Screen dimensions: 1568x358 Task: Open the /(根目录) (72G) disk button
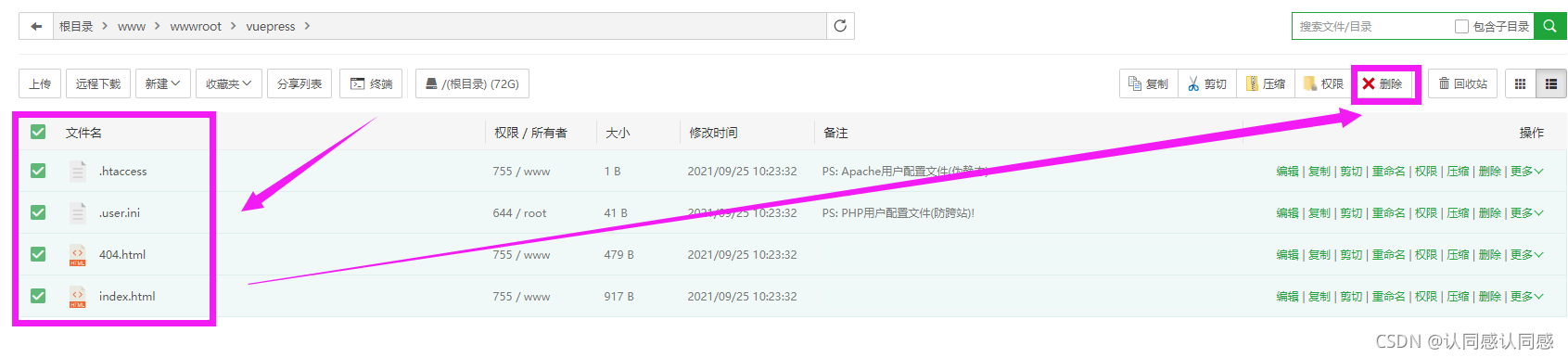(x=472, y=83)
